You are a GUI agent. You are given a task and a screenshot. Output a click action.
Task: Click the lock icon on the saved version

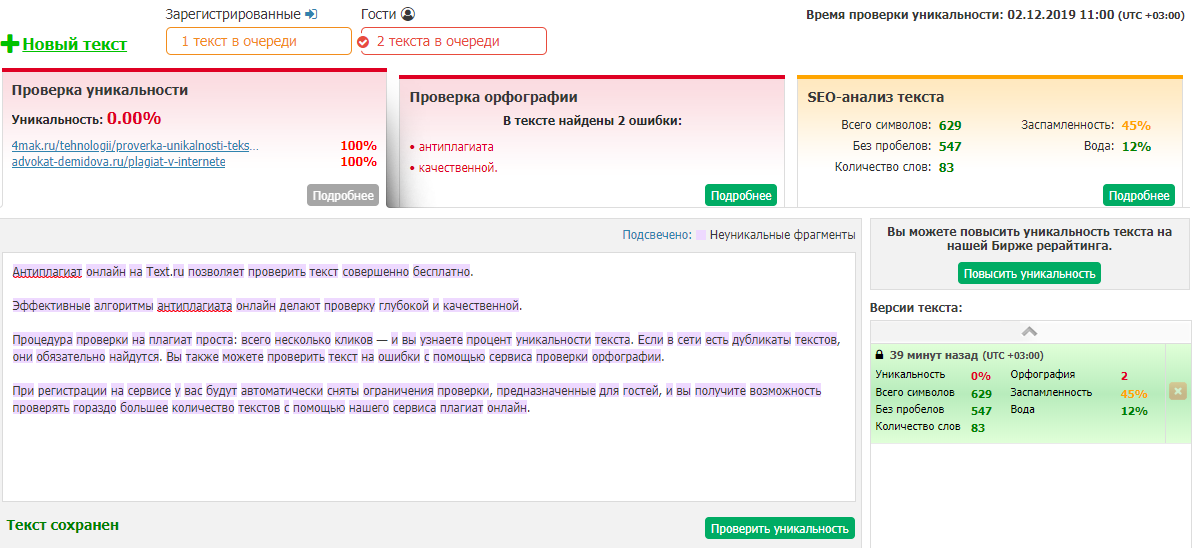tap(880, 355)
